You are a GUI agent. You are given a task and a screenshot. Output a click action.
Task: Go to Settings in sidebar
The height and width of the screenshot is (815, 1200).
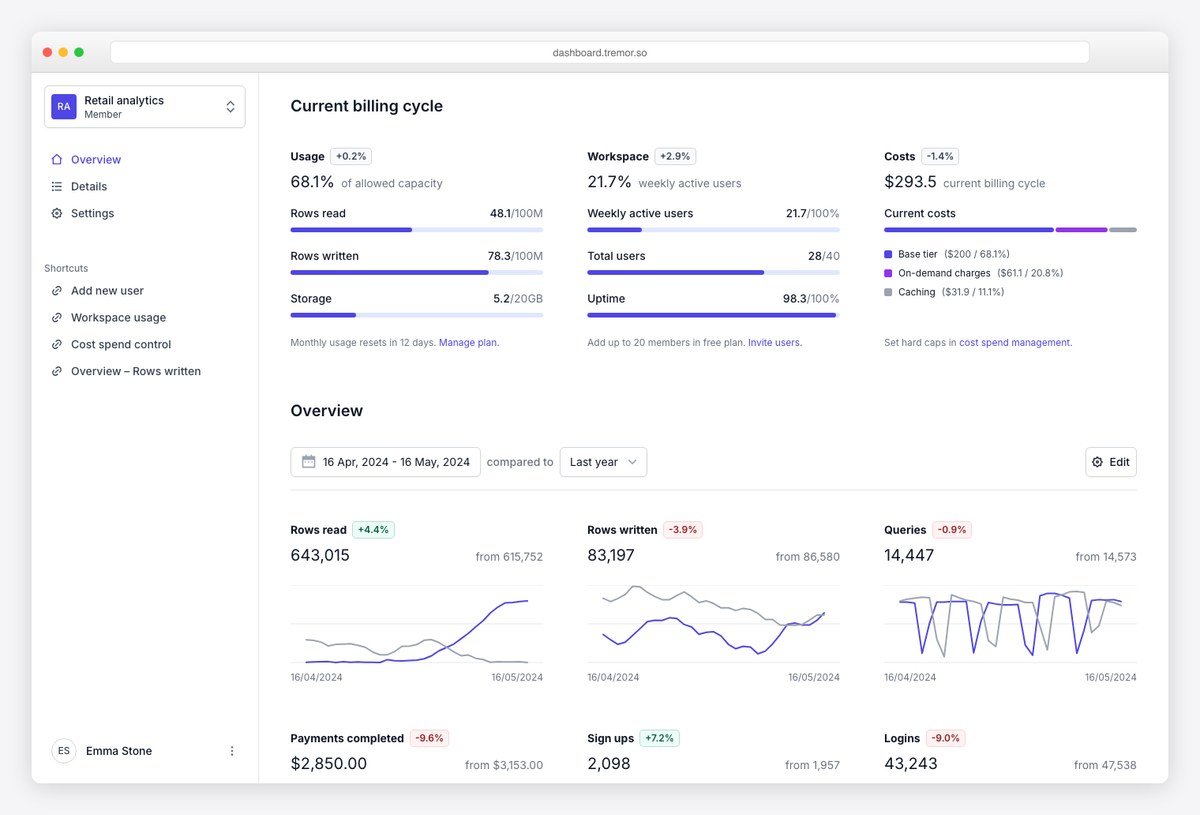pyautogui.click(x=92, y=213)
